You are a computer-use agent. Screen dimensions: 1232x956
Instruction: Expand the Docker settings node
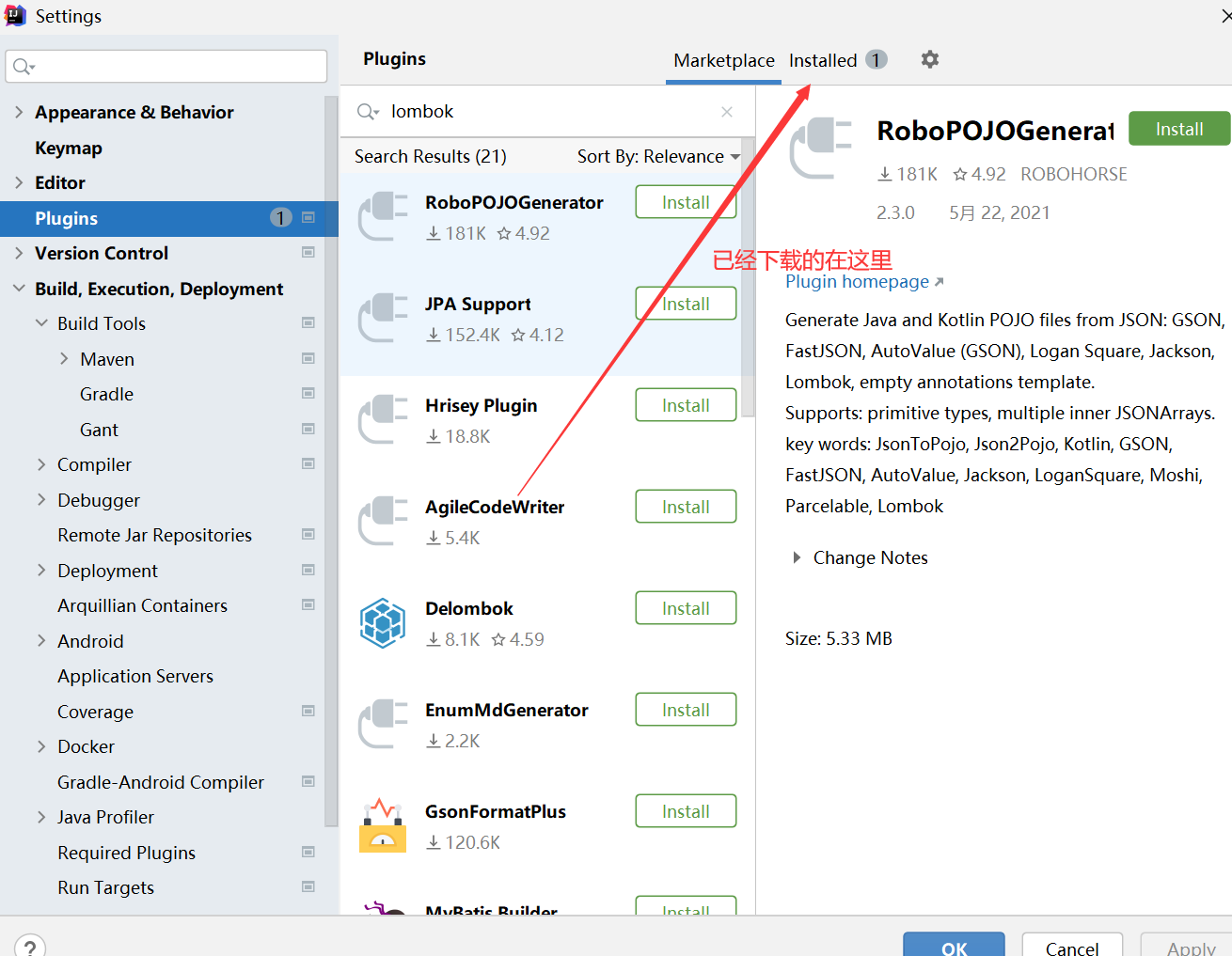click(41, 746)
